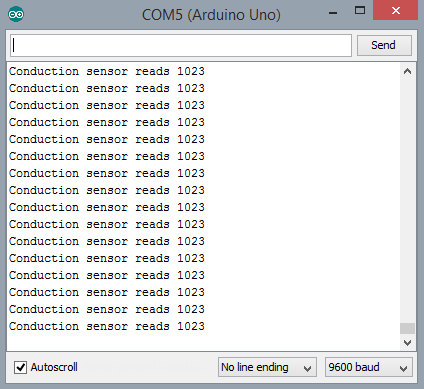Close the COM5 serial monitor window
Viewport: 424px width, 389px height.
(x=396, y=11)
